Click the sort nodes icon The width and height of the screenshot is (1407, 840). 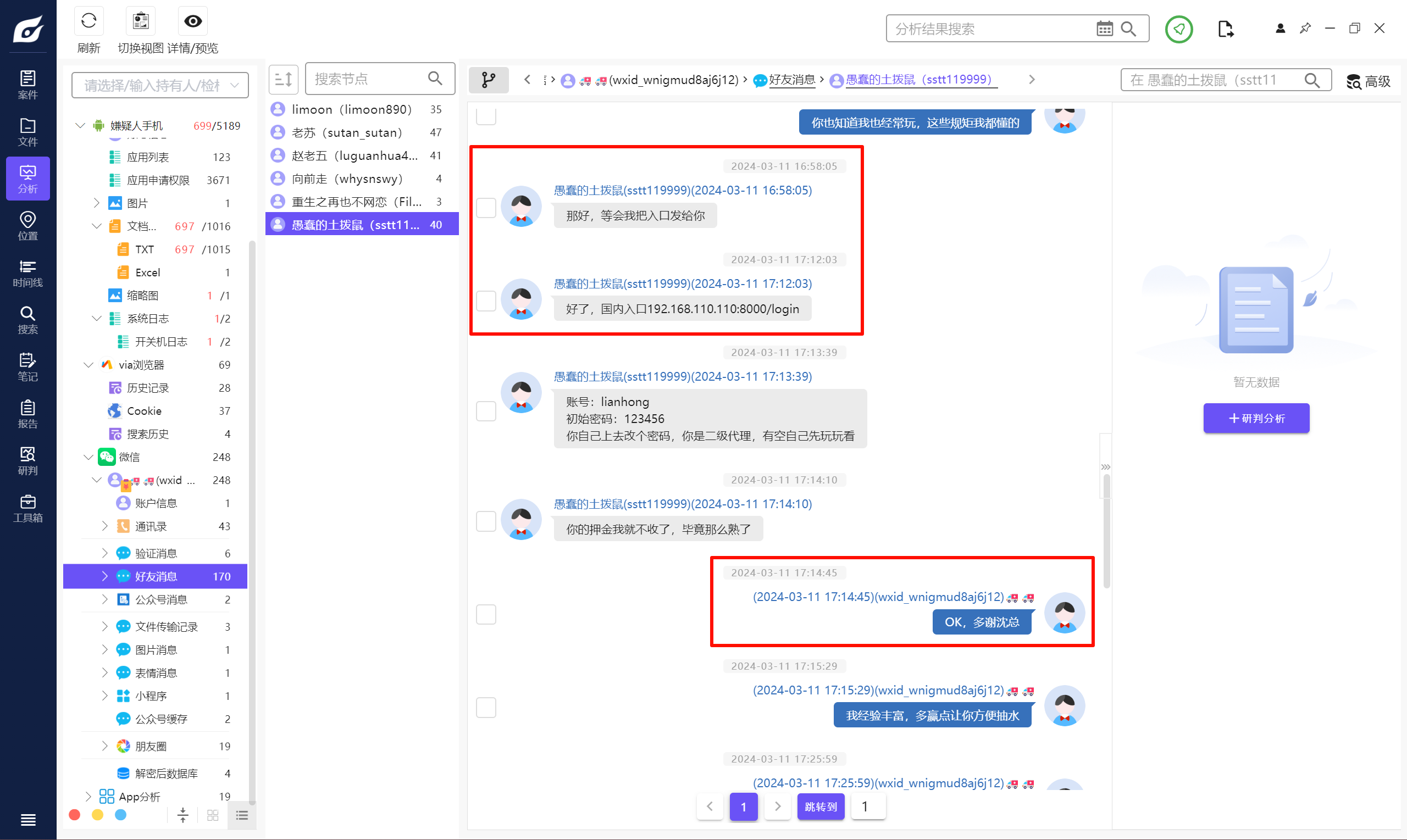tap(283, 79)
